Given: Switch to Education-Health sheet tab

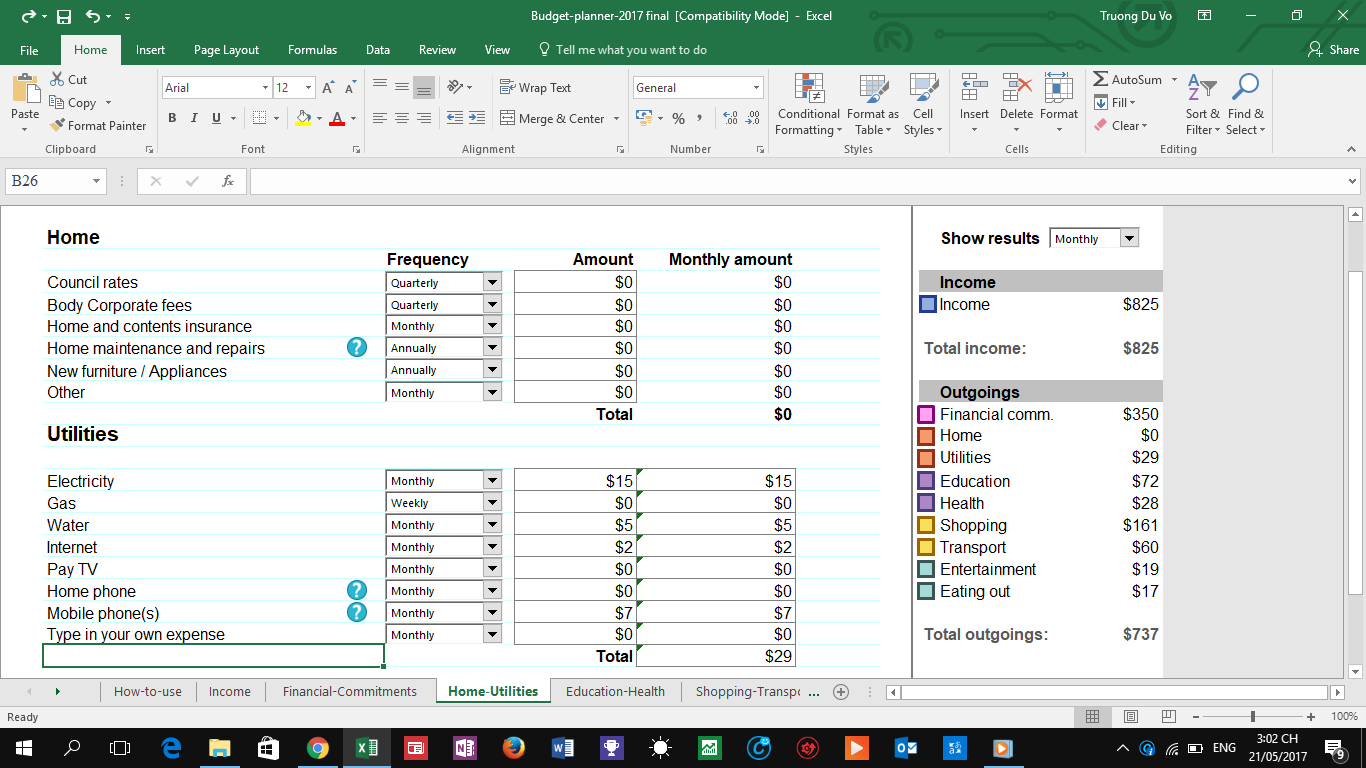Looking at the screenshot, I should pos(615,691).
